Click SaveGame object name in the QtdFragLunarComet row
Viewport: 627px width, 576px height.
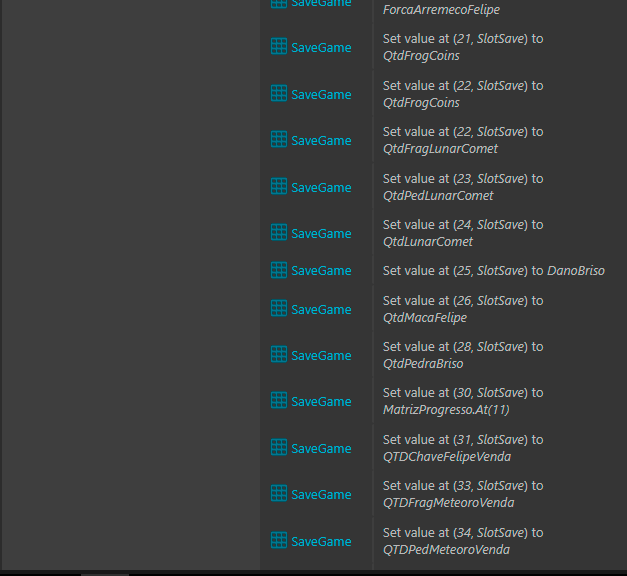coord(321,140)
